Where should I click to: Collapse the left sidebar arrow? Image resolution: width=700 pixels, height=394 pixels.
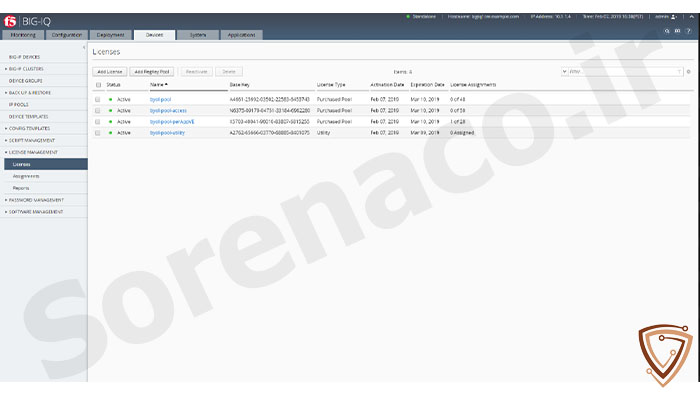(84, 47)
